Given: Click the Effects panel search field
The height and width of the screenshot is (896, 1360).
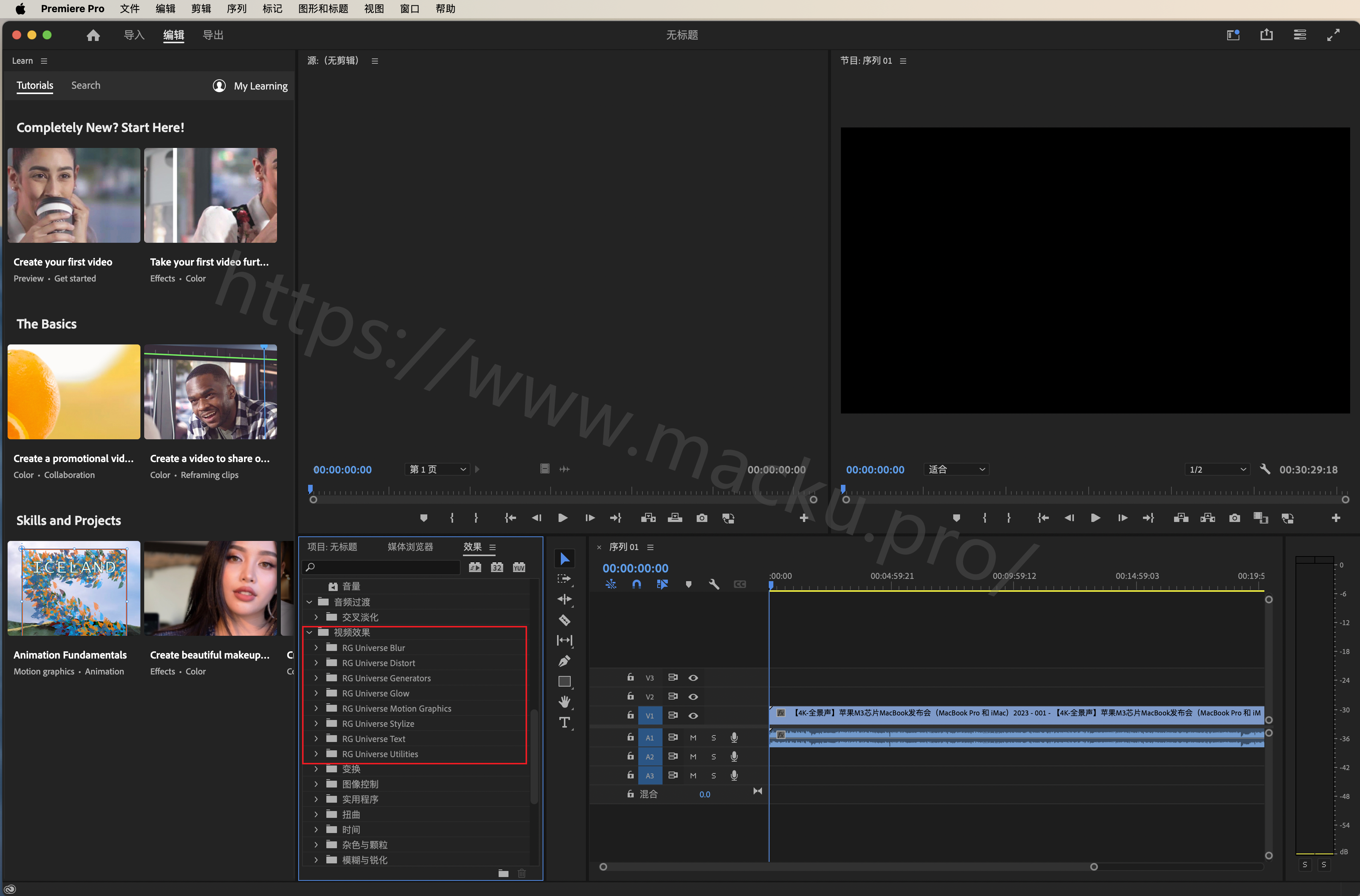Looking at the screenshot, I should (381, 567).
